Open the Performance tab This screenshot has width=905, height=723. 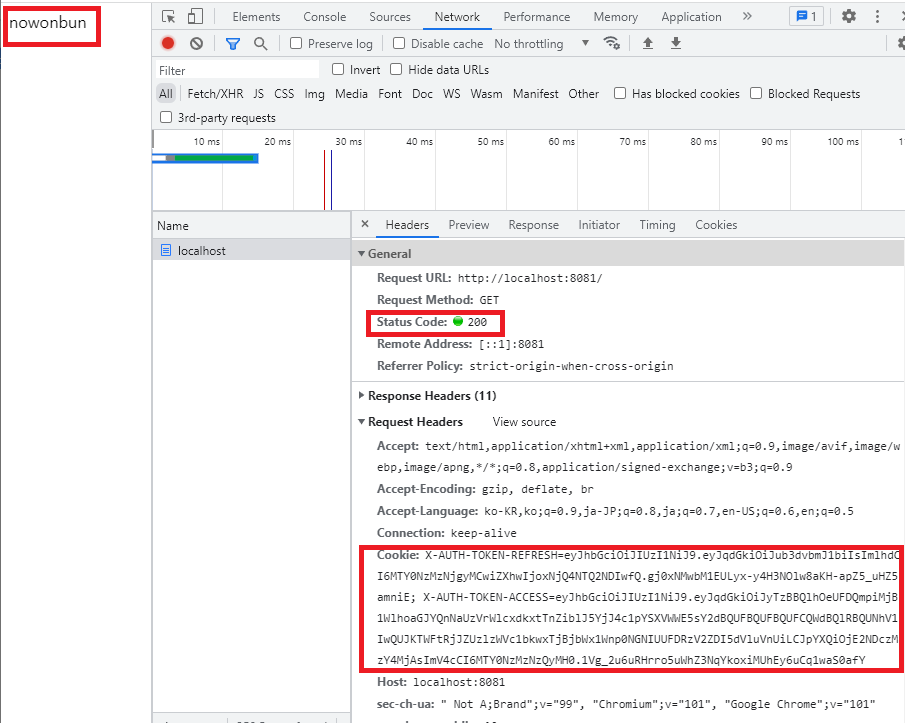537,17
